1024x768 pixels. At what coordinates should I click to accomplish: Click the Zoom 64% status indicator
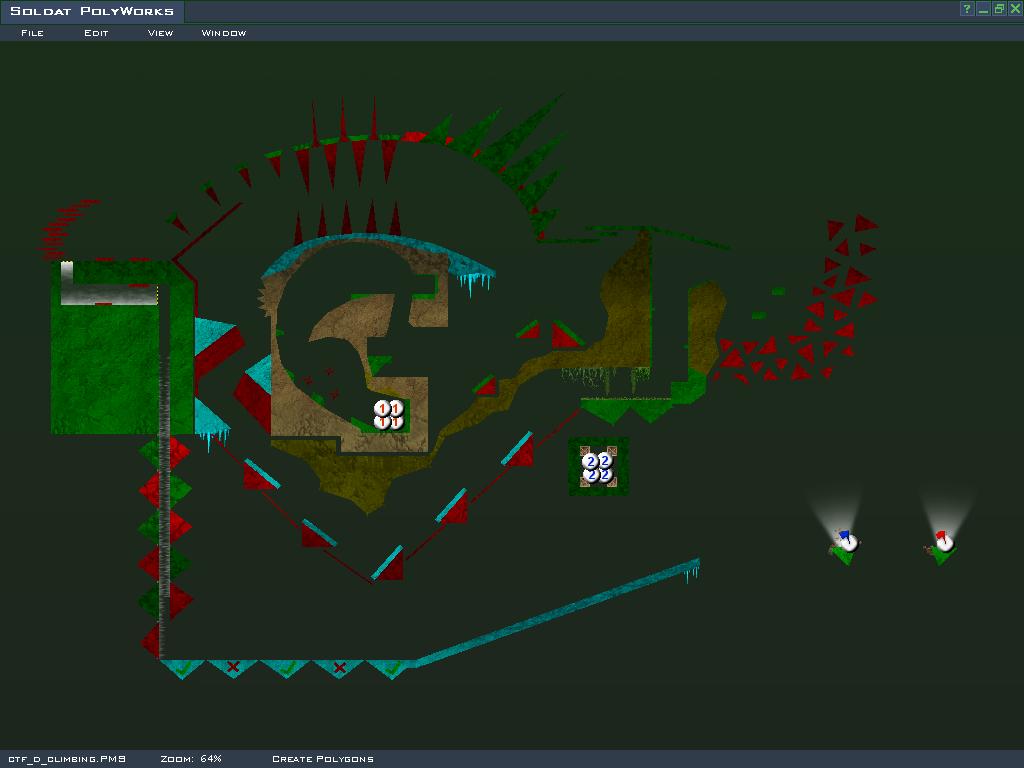[x=191, y=759]
